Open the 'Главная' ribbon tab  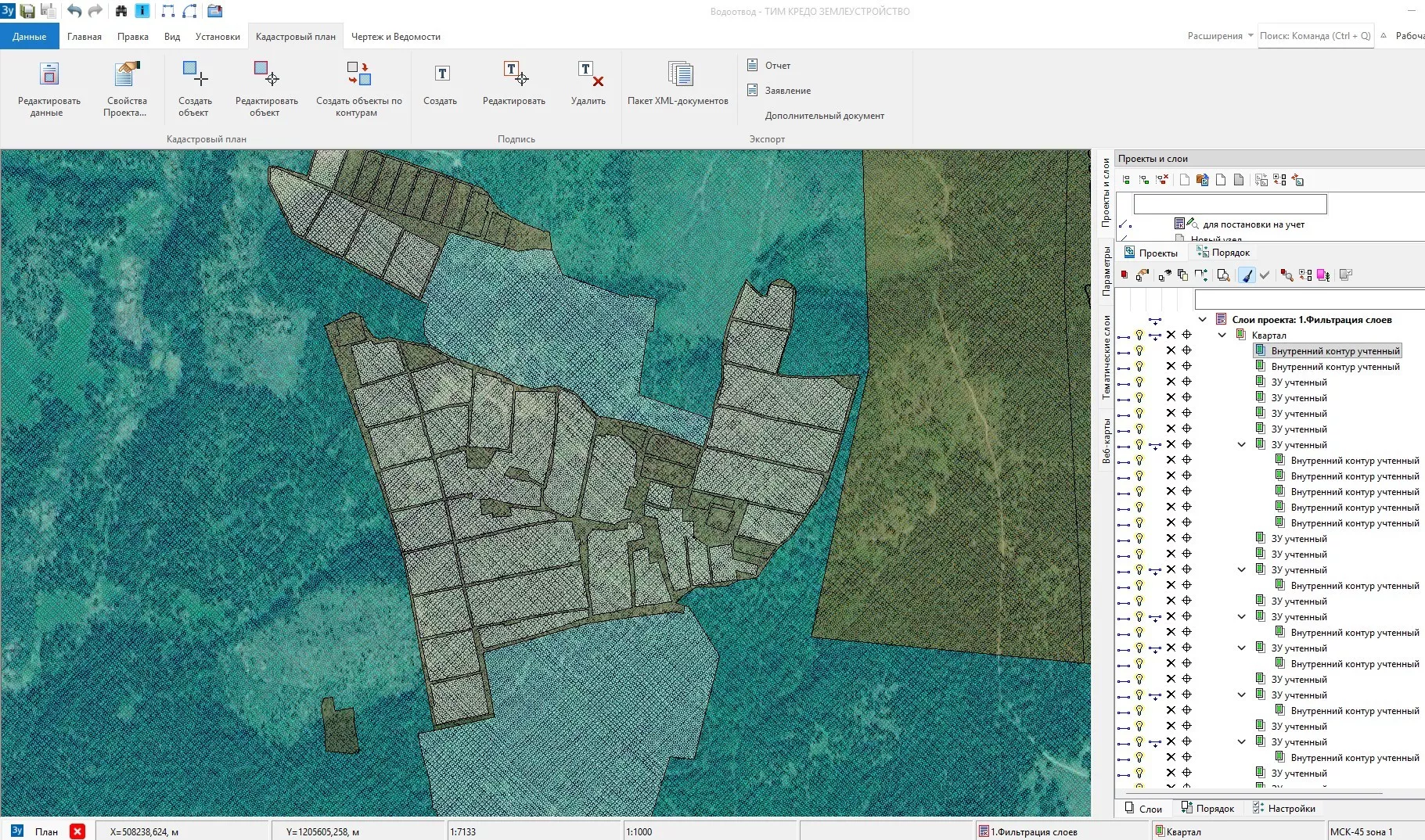coord(85,37)
